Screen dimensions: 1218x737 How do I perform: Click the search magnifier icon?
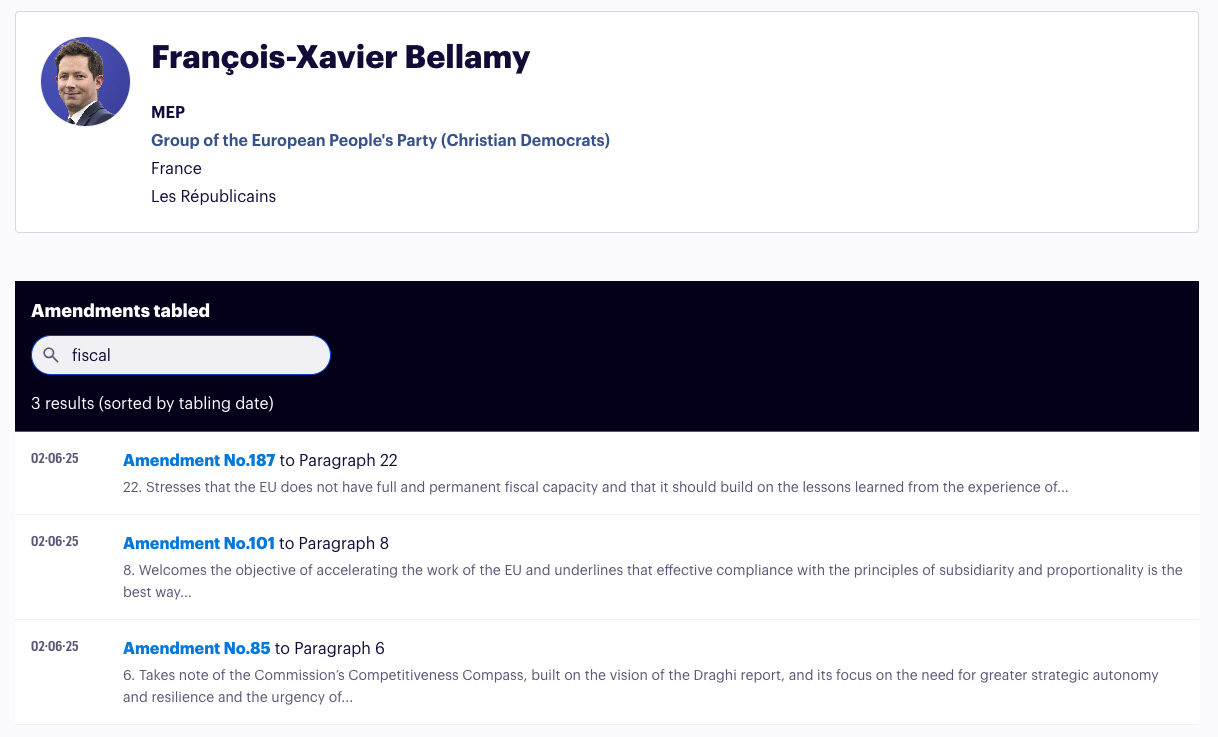click(x=51, y=355)
